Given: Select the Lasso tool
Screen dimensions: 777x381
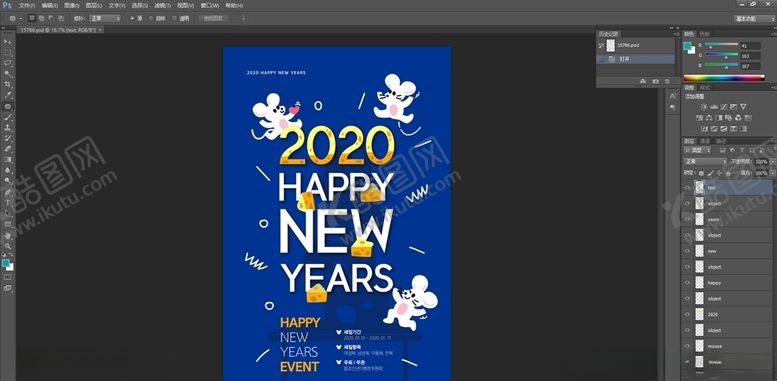Looking at the screenshot, I should coord(8,63).
